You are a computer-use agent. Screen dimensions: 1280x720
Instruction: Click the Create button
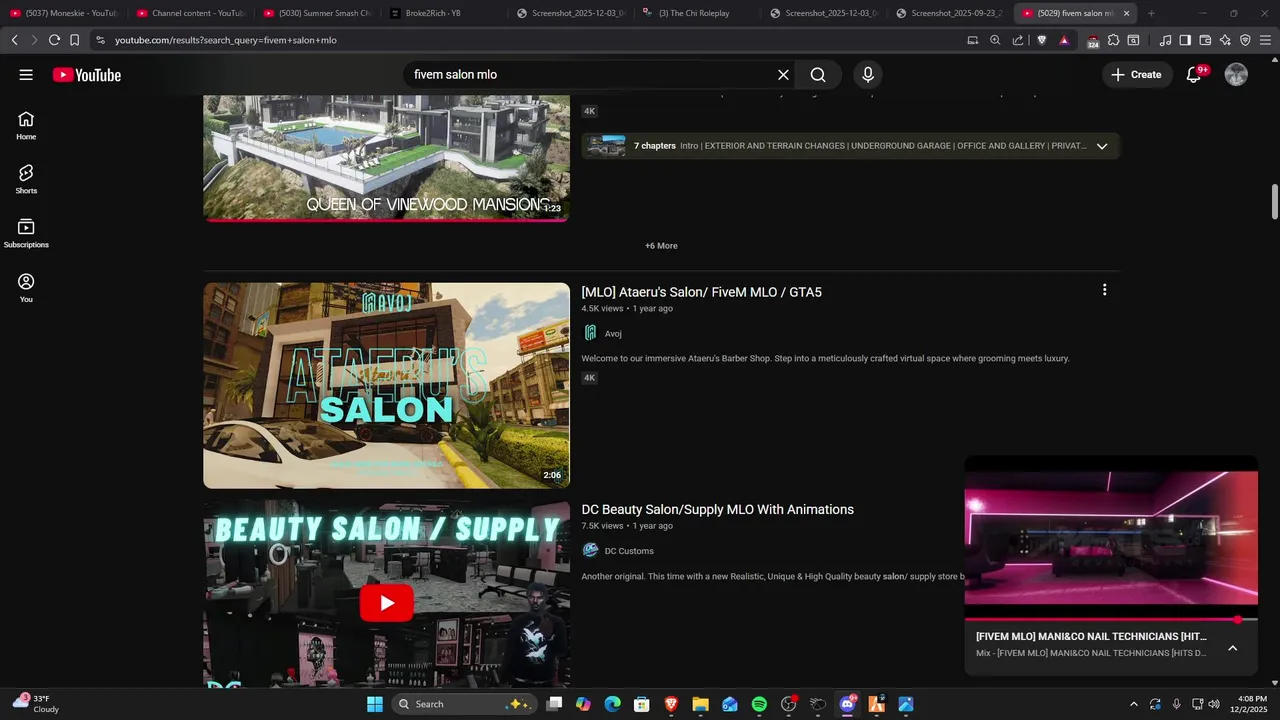(1137, 75)
